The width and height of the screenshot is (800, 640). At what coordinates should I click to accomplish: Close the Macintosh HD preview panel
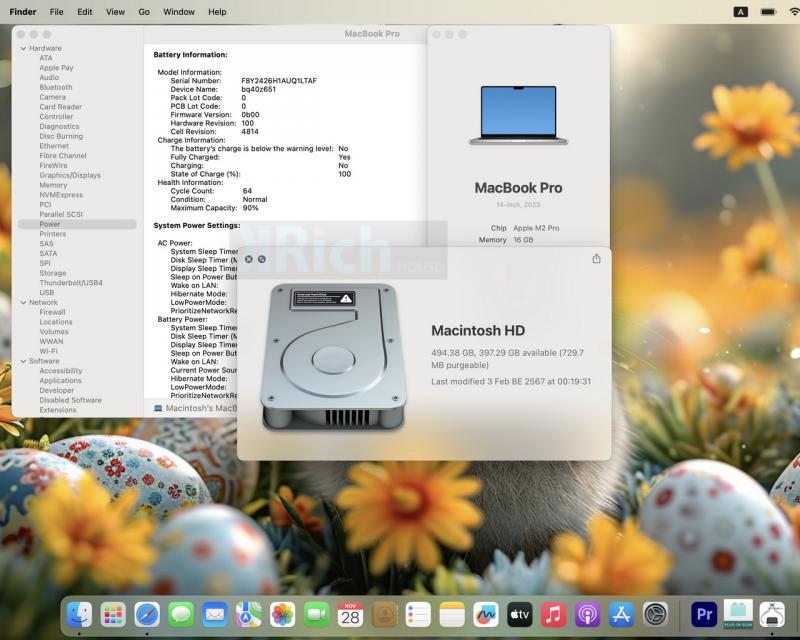249,259
